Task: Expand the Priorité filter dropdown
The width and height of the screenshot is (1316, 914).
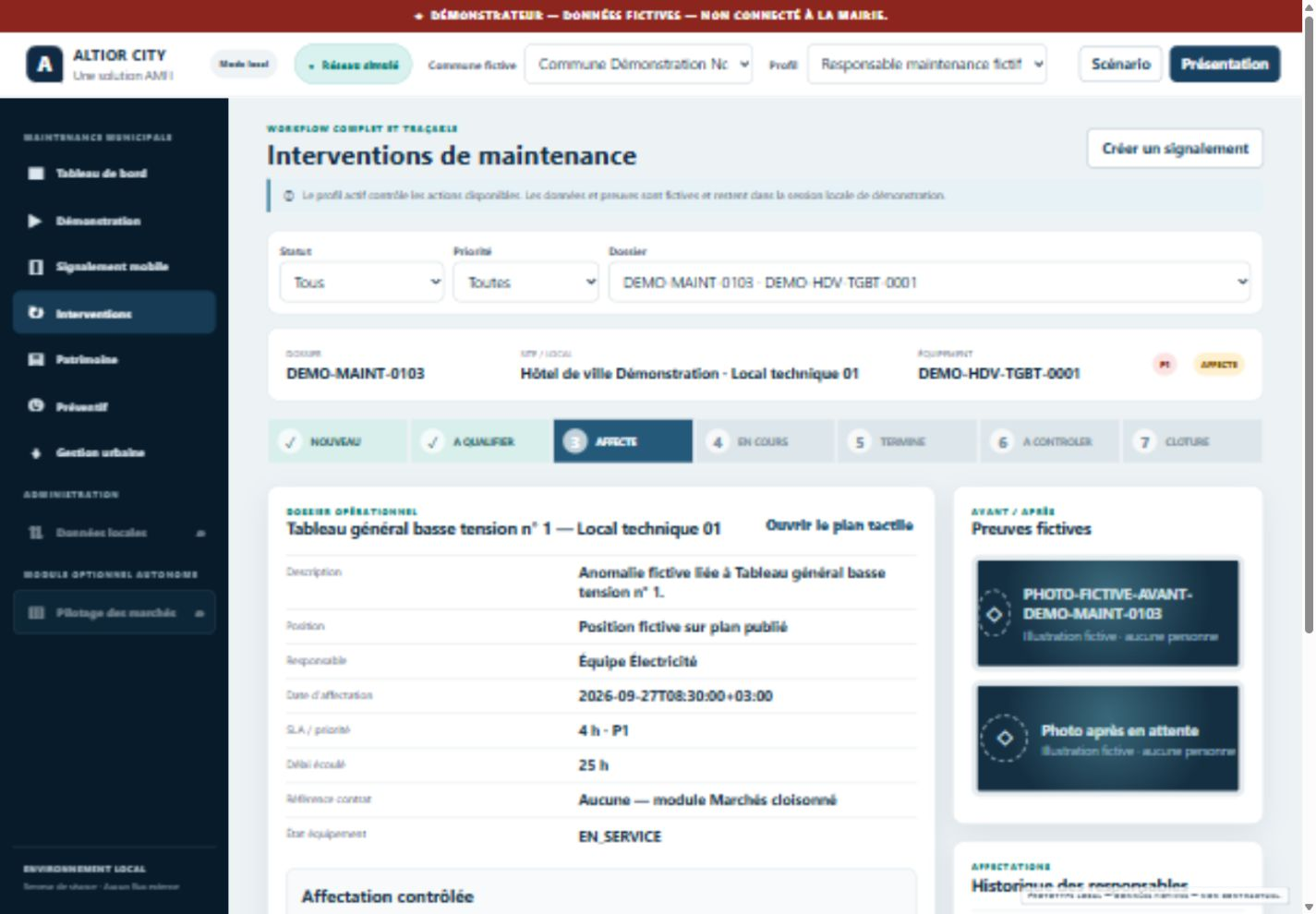Action: [x=525, y=283]
